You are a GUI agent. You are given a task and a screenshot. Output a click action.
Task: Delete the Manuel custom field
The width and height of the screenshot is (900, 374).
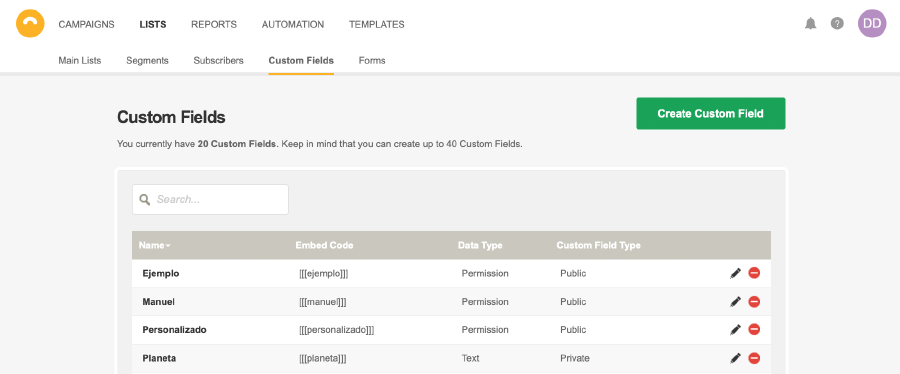click(754, 301)
